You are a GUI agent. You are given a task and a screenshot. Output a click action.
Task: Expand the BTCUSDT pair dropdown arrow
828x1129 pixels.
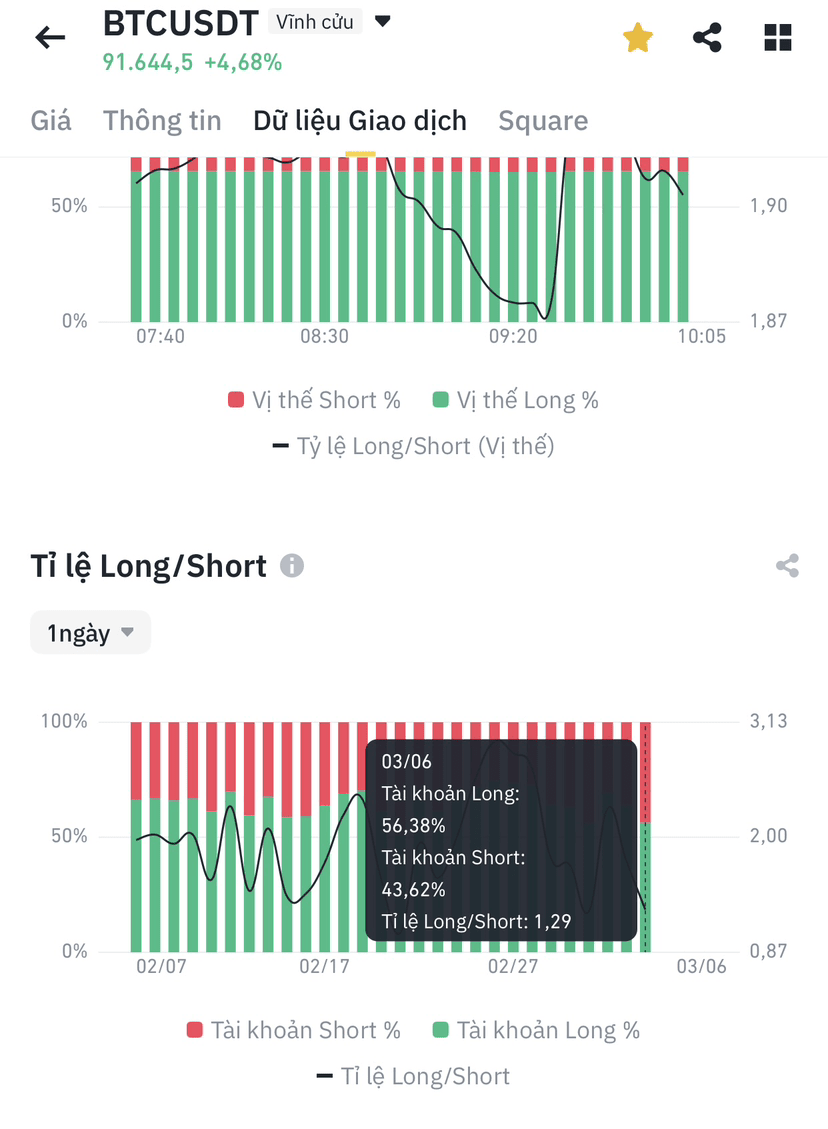(x=383, y=22)
